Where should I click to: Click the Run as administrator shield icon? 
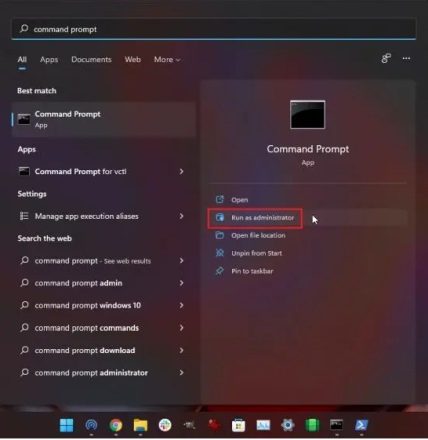(220, 217)
